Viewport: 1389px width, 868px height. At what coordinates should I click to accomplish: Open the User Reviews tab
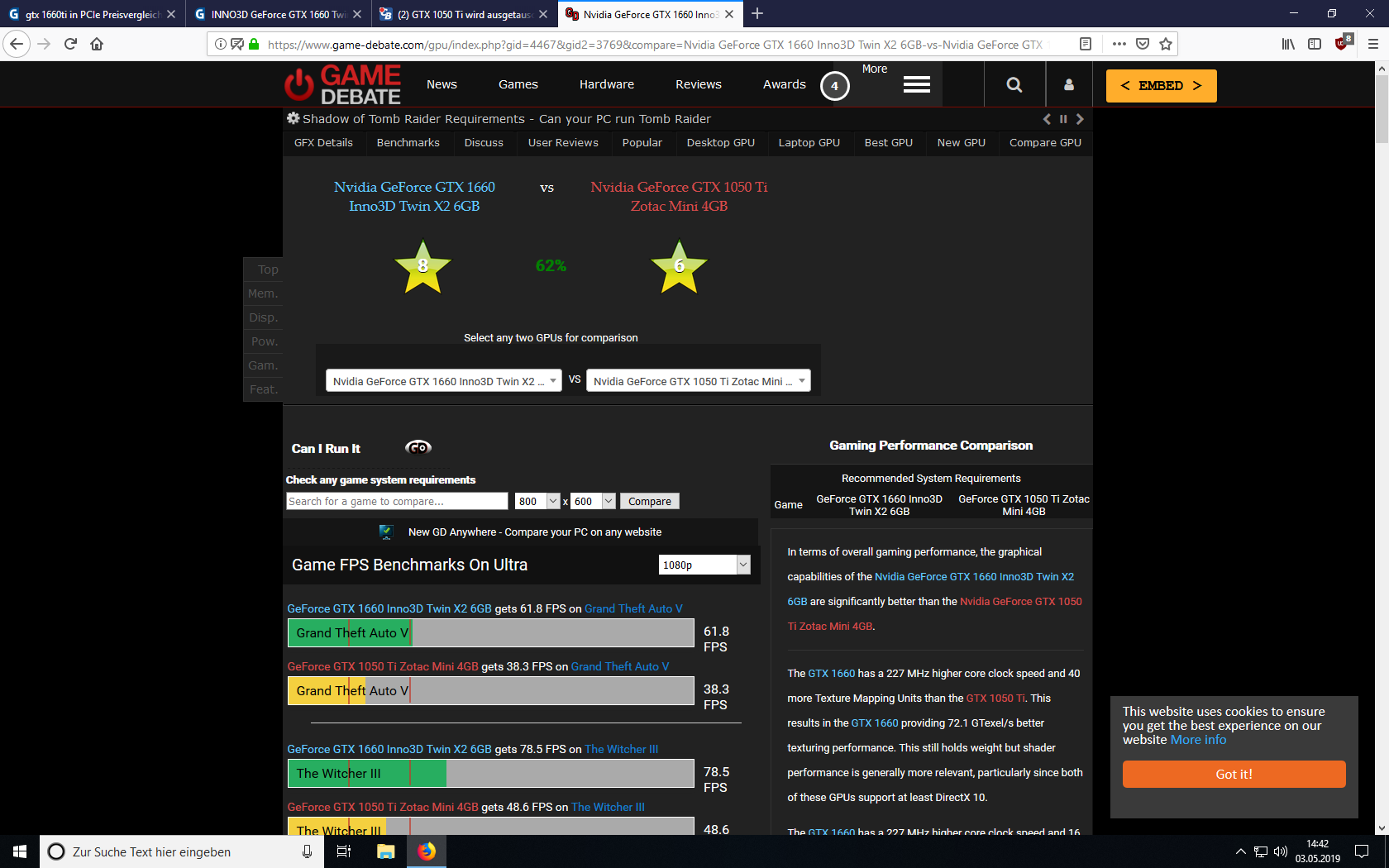click(563, 142)
